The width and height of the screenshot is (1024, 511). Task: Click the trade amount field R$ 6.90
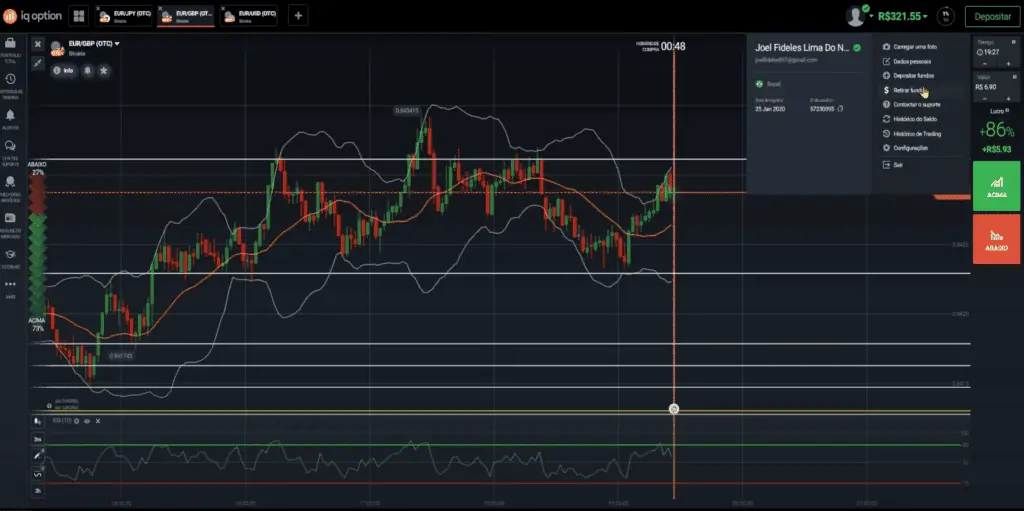click(997, 86)
